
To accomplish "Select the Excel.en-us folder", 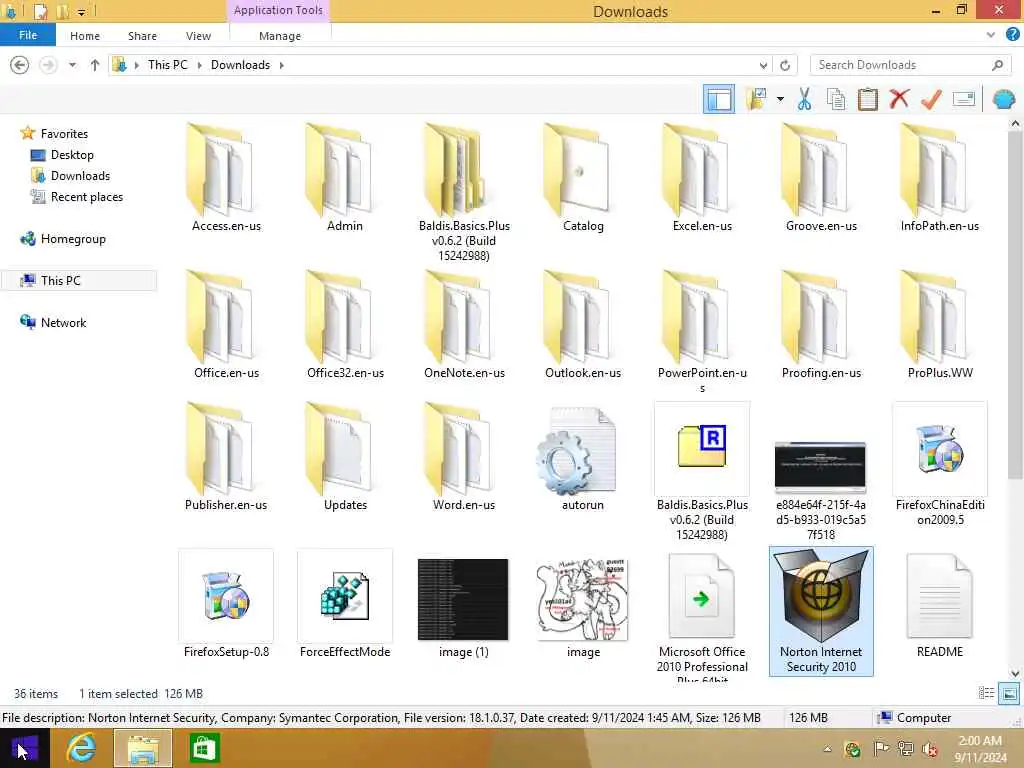I will [702, 178].
